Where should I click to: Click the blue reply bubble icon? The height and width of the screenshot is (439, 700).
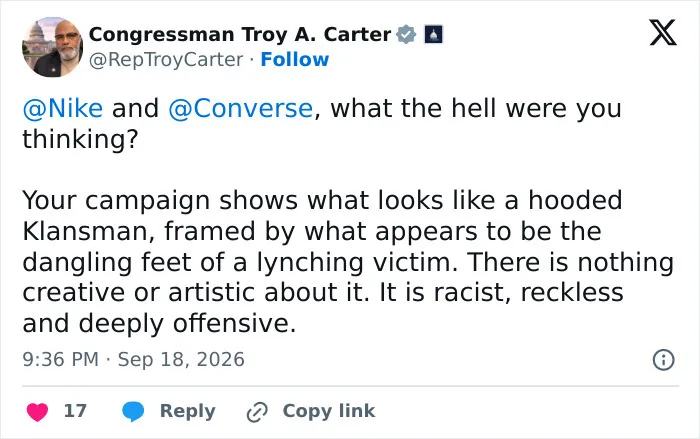tap(133, 411)
